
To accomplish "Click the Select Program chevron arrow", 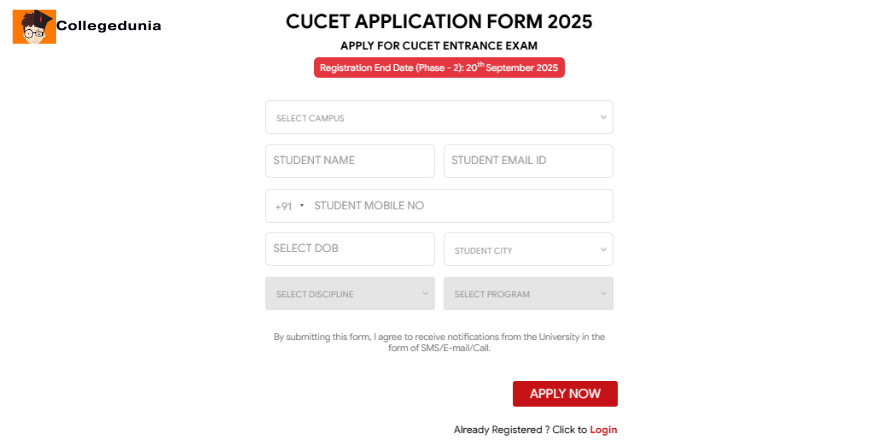I will [x=603, y=294].
